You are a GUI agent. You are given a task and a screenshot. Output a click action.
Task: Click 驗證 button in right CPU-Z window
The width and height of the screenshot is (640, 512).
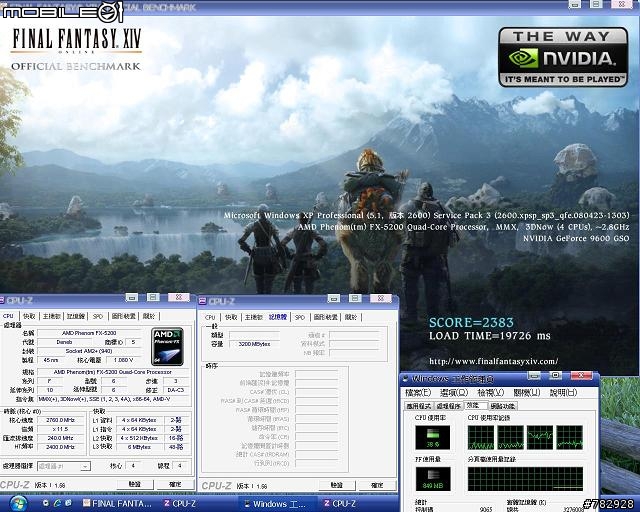click(337, 485)
